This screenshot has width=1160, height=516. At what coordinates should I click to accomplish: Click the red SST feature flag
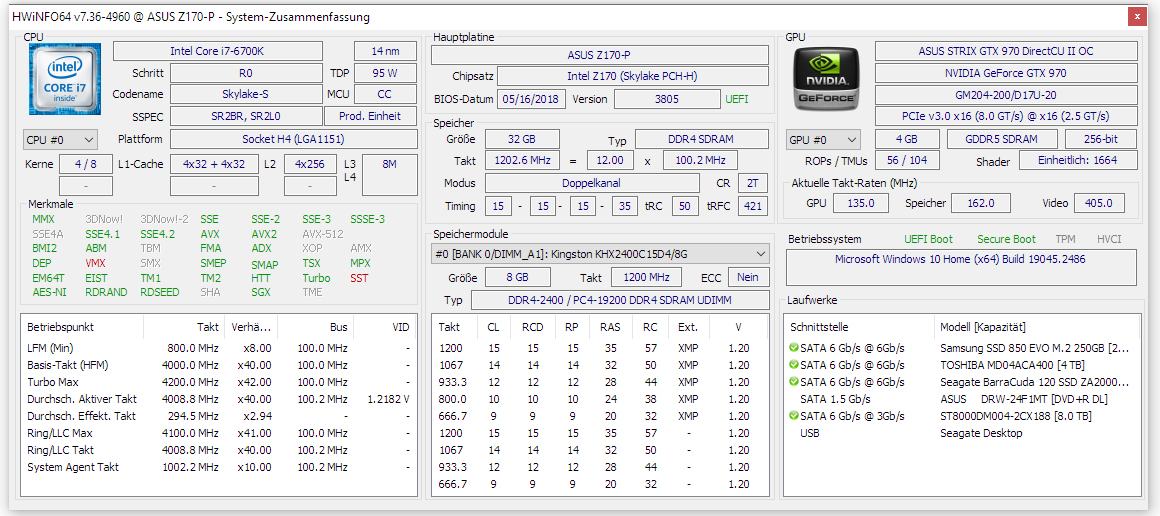coord(360,278)
